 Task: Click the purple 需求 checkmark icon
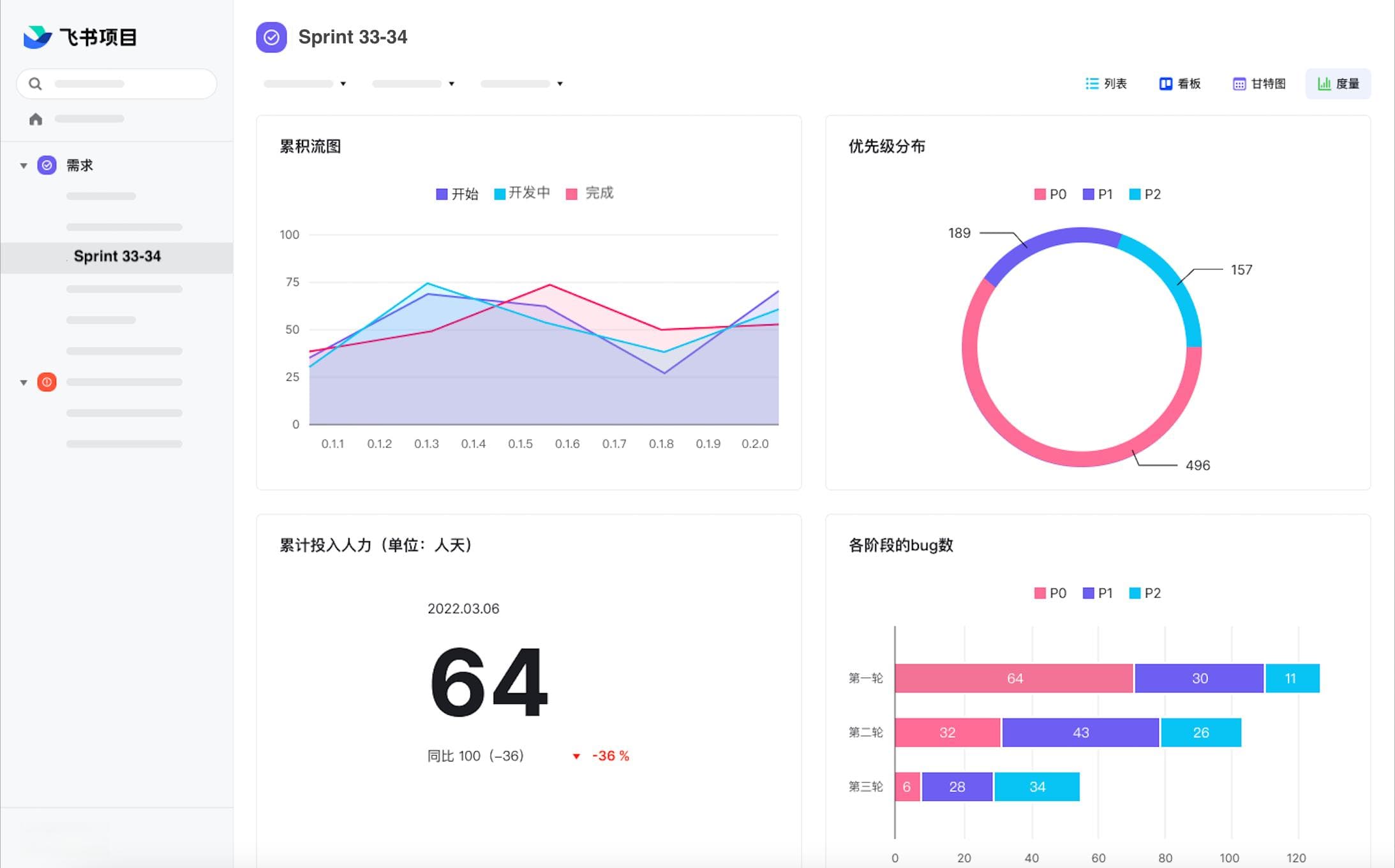(47, 165)
